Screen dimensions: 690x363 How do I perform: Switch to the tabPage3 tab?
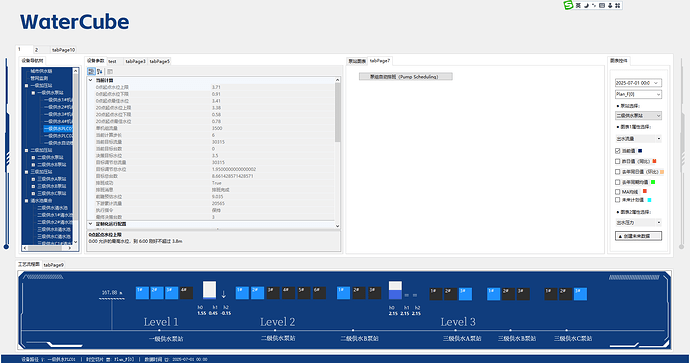pos(135,61)
